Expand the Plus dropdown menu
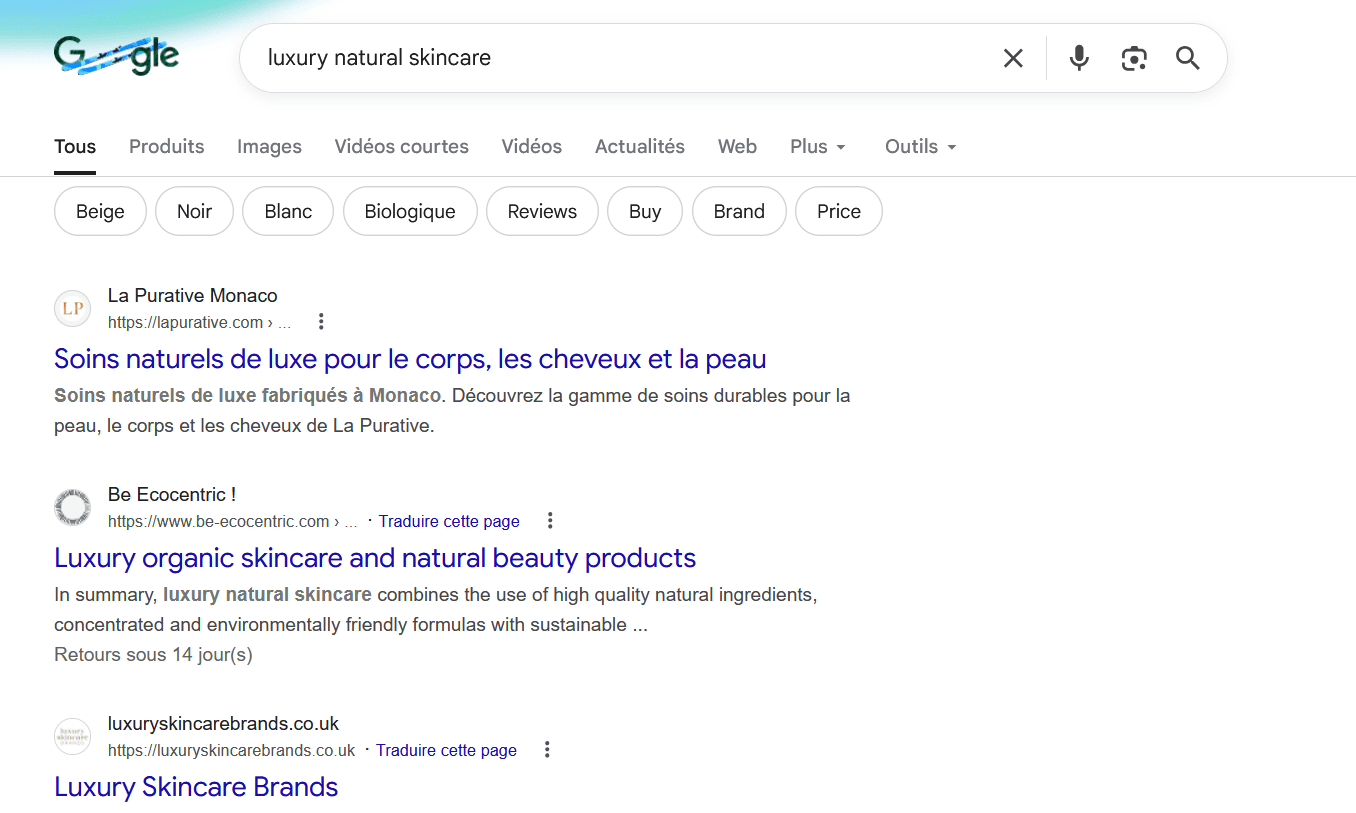 pyautogui.click(x=818, y=146)
